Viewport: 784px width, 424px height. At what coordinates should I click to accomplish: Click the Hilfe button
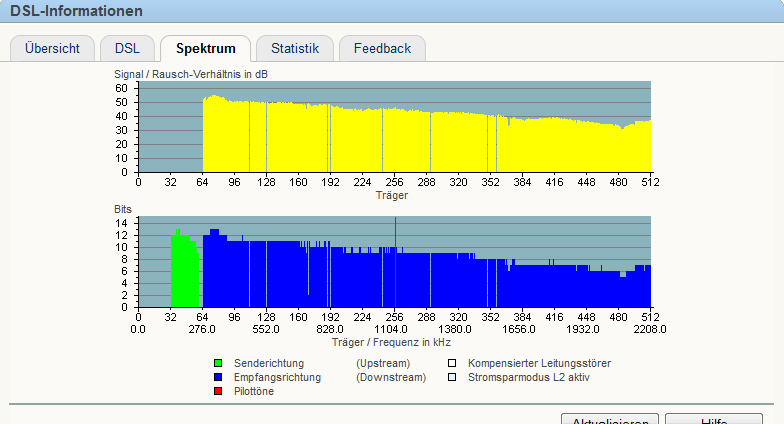click(x=713, y=420)
